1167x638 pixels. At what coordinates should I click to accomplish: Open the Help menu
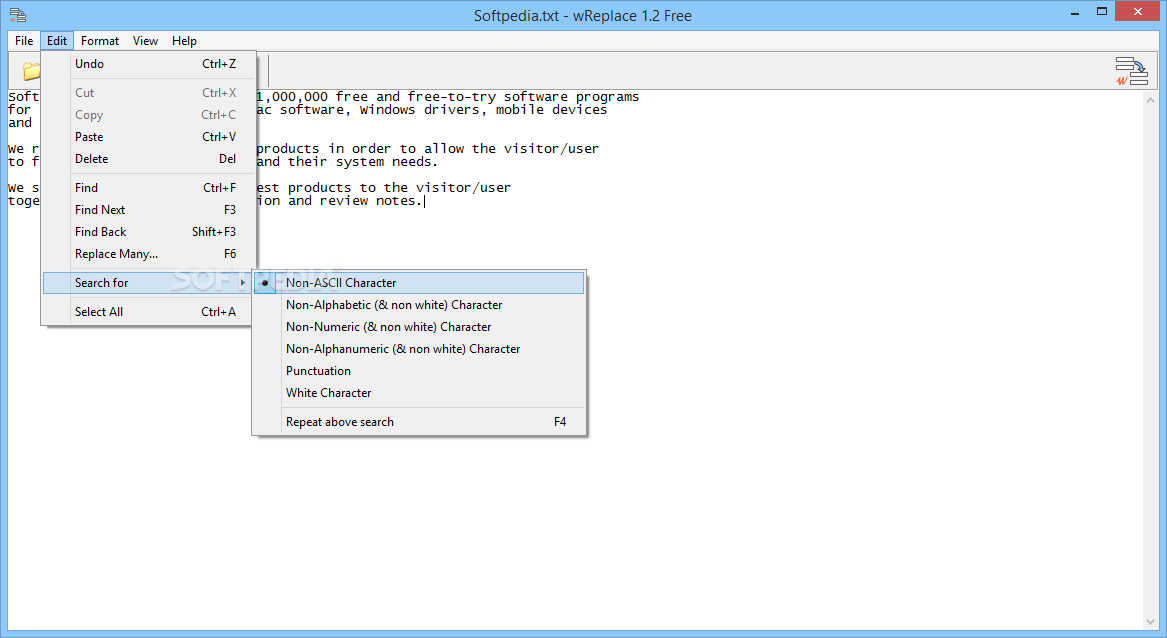[x=184, y=41]
